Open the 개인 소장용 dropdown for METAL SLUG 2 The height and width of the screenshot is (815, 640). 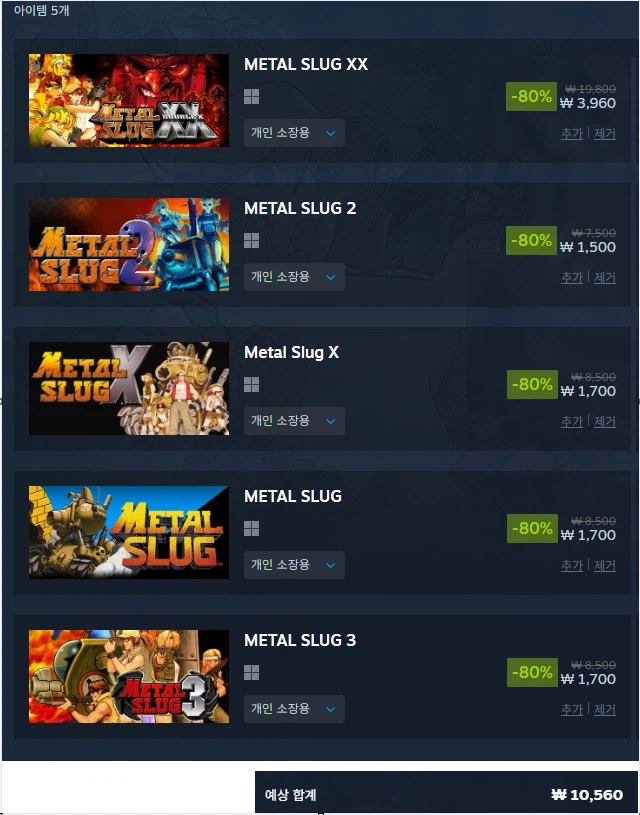294,277
